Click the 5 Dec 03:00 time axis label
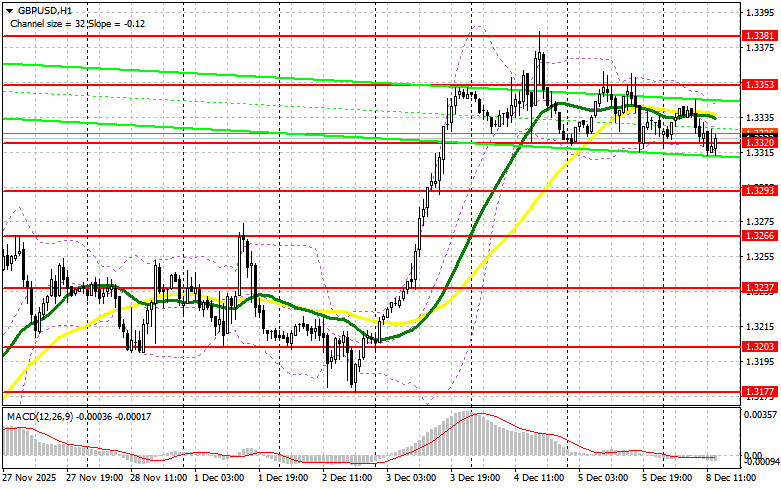This screenshot has height=489, width=781. (603, 478)
